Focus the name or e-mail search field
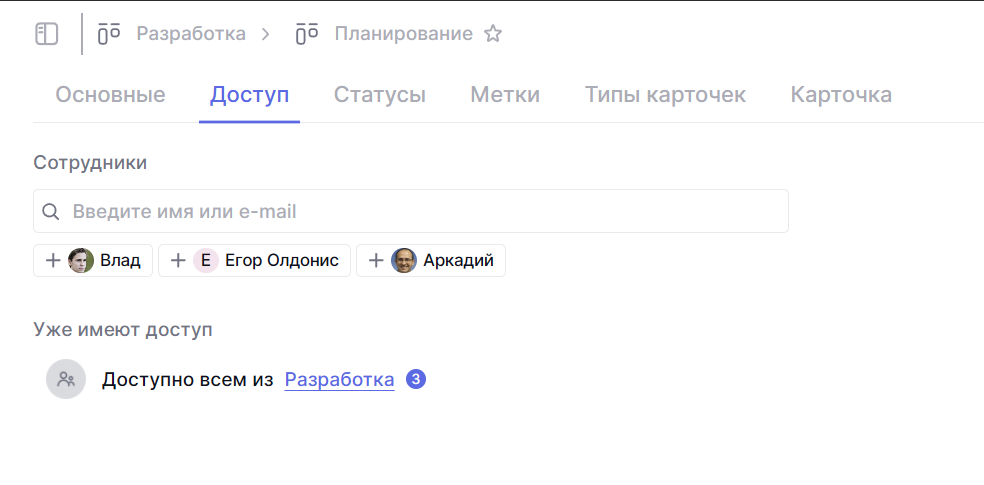This screenshot has width=984, height=485. pyautogui.click(x=420, y=212)
